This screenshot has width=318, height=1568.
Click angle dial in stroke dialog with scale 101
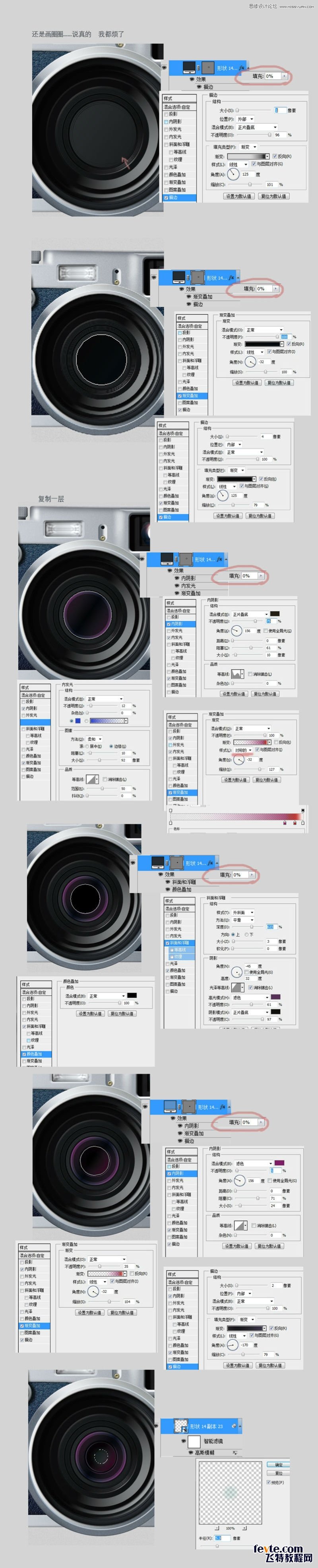pyautogui.click(x=233, y=176)
